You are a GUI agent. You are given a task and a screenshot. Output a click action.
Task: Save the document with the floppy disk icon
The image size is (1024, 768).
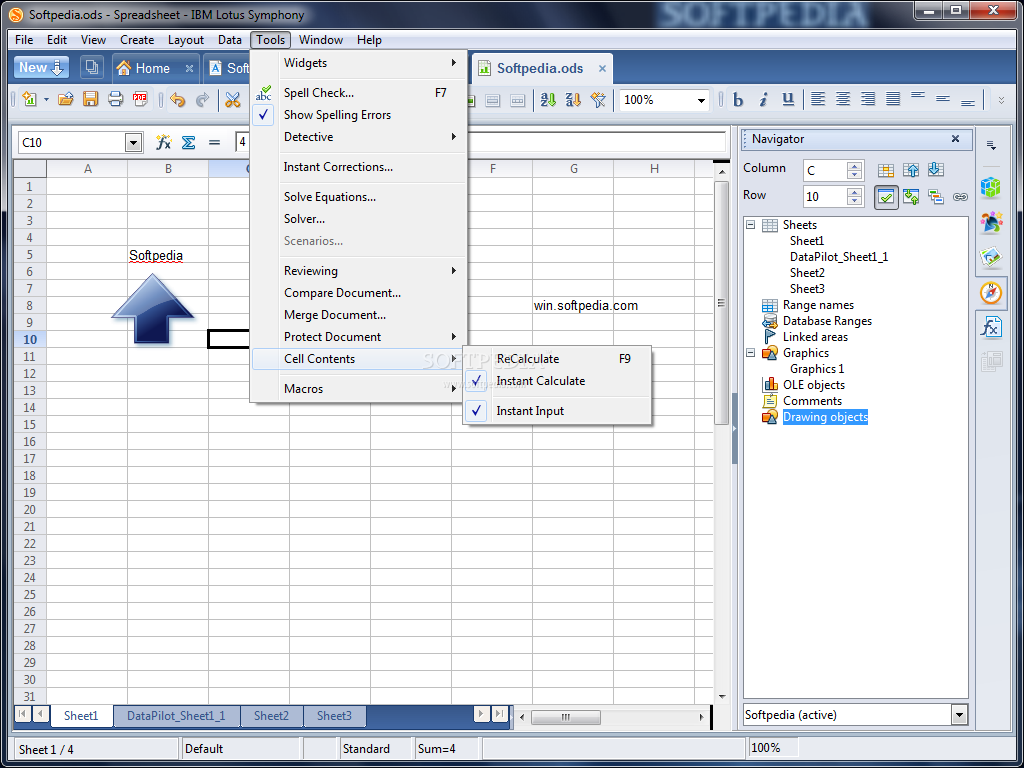(x=90, y=99)
